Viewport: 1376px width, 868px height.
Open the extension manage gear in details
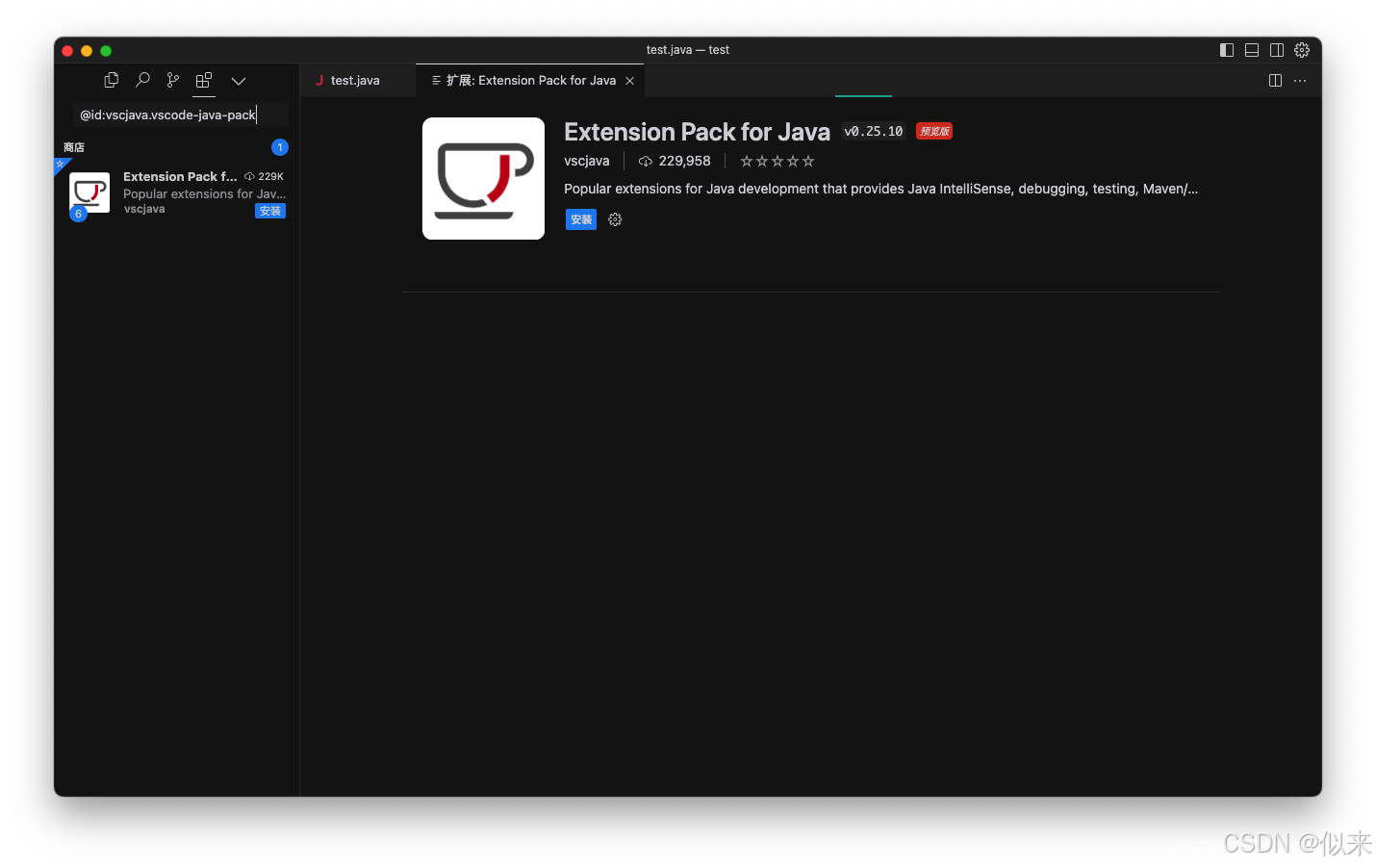tap(615, 219)
